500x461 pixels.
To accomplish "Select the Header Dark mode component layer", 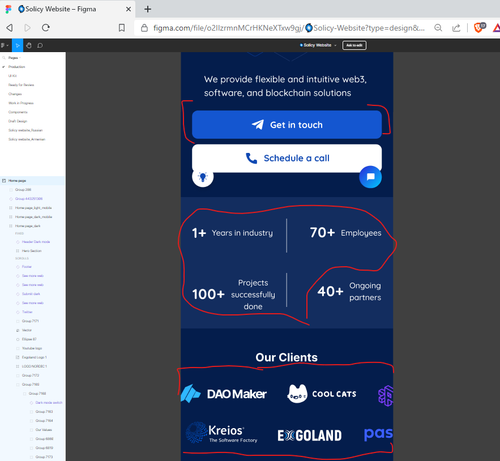I will [x=36, y=242].
